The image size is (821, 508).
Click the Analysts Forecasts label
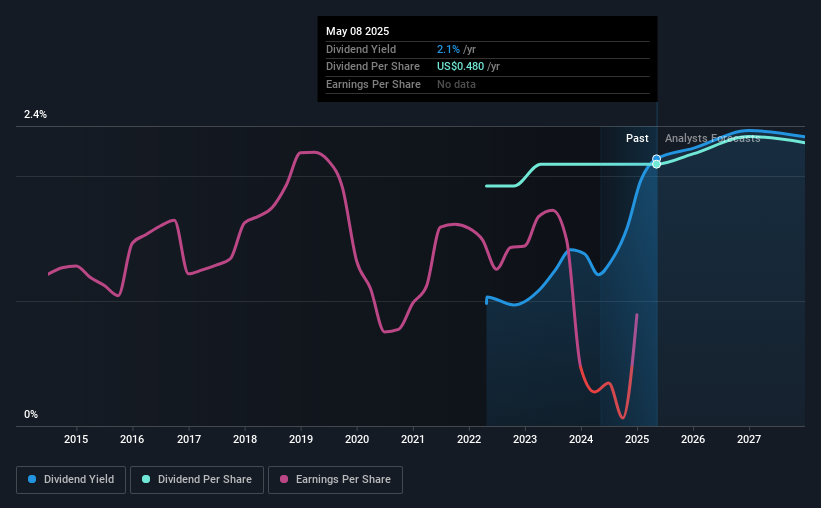tap(713, 138)
